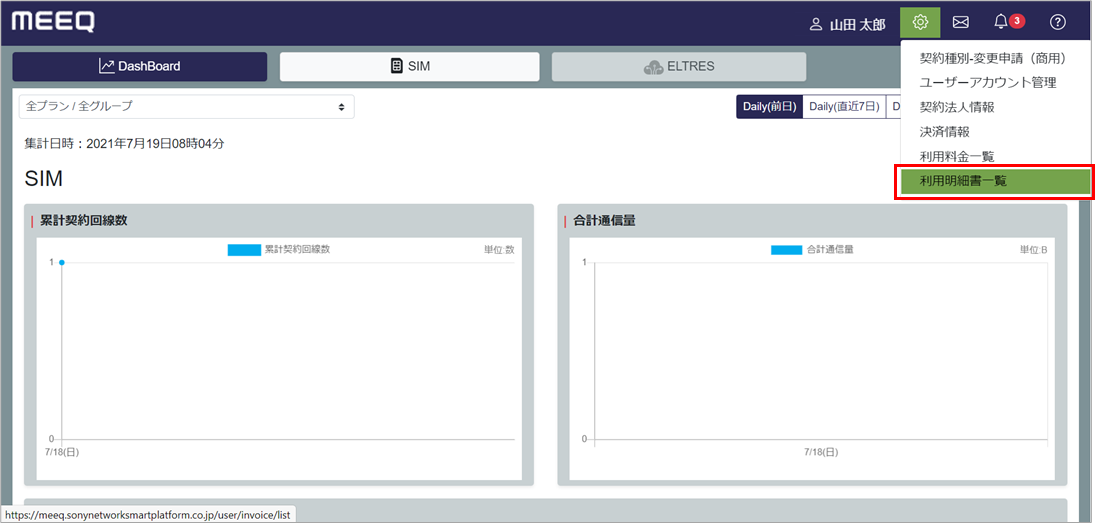The width and height of the screenshot is (1095, 523).
Task: Choose 契約法人情報 from menu
Action: (957, 107)
